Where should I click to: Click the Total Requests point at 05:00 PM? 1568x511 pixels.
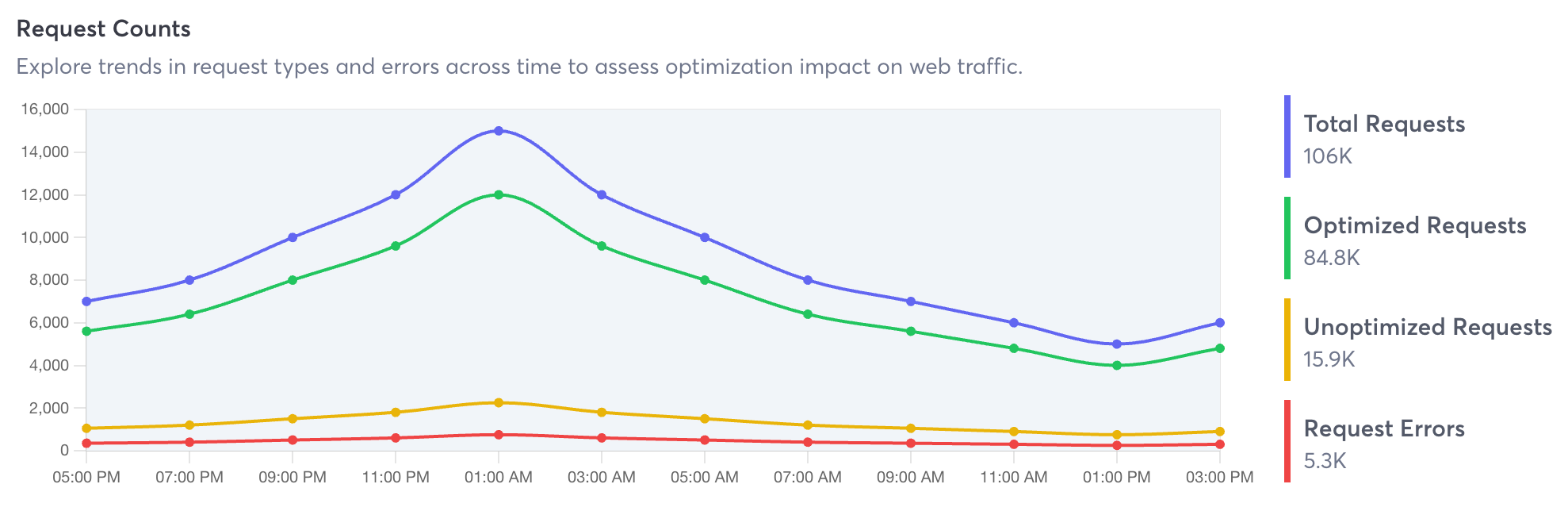(x=86, y=302)
